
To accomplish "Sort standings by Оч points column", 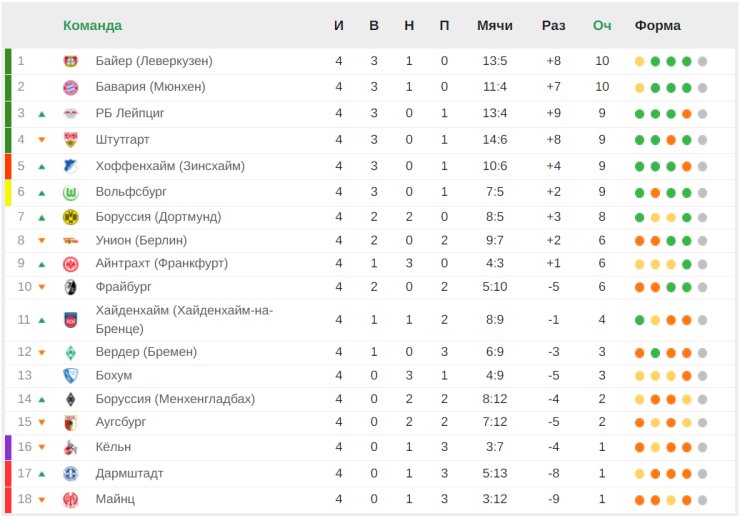I will coord(602,25).
